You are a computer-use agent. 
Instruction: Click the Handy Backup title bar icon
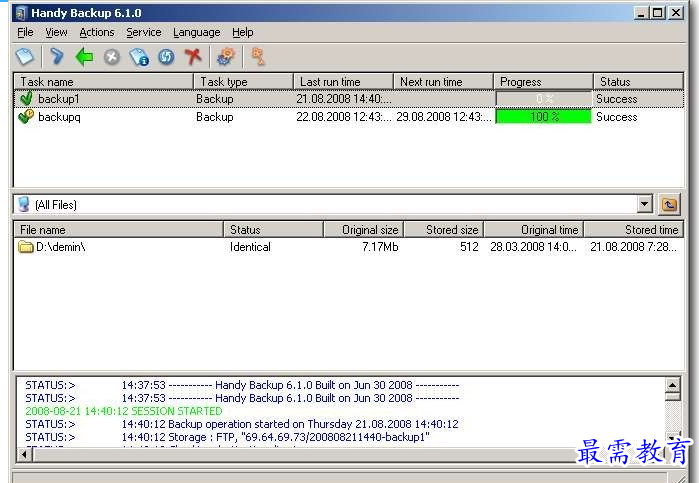click(x=21, y=13)
